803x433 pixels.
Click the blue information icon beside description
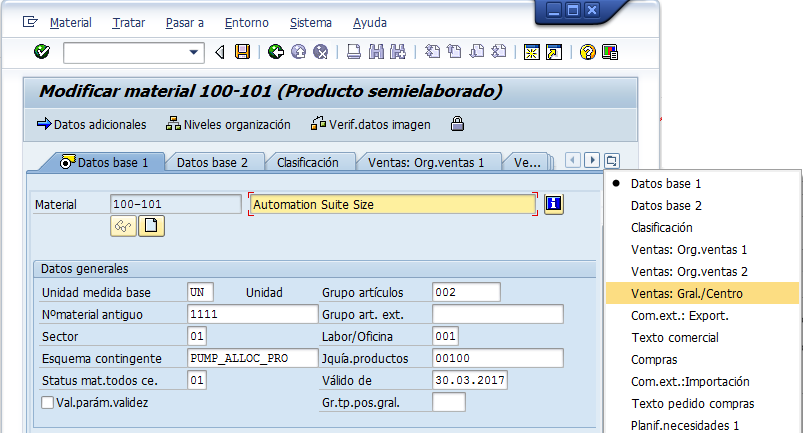click(553, 204)
